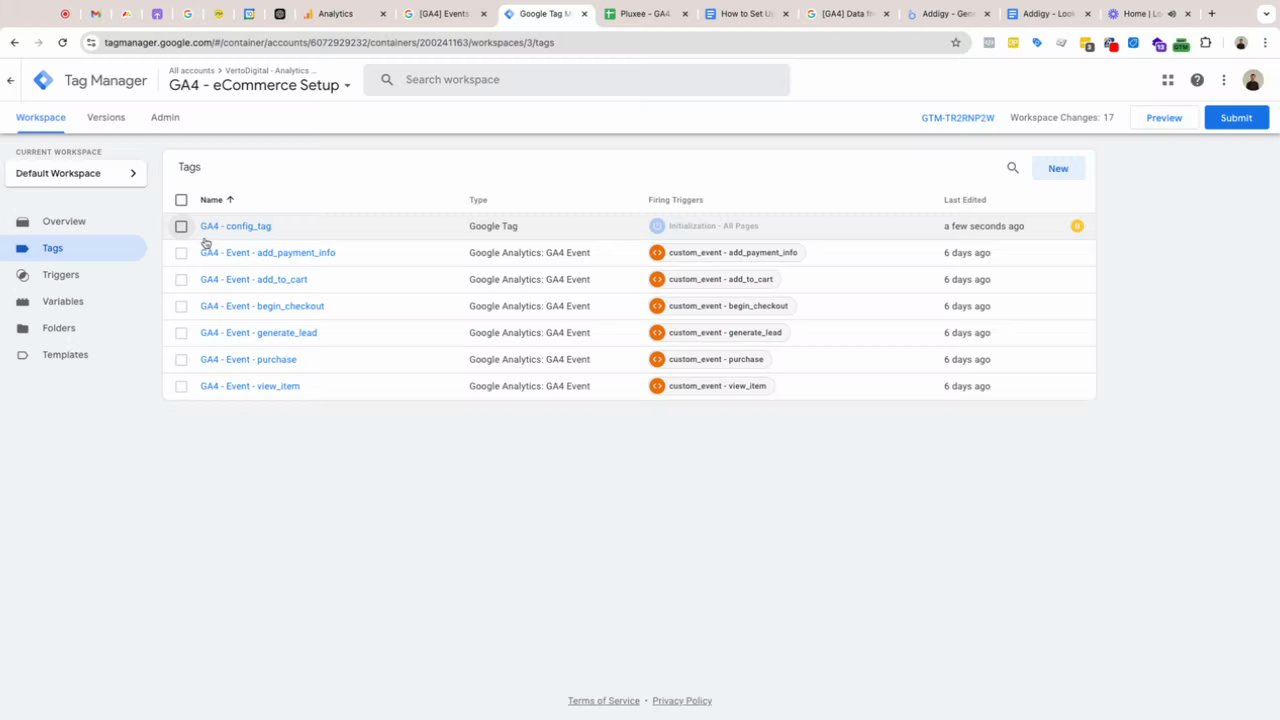Open the How to Set Up browser tab
This screenshot has width=1280, height=720.
(746, 14)
